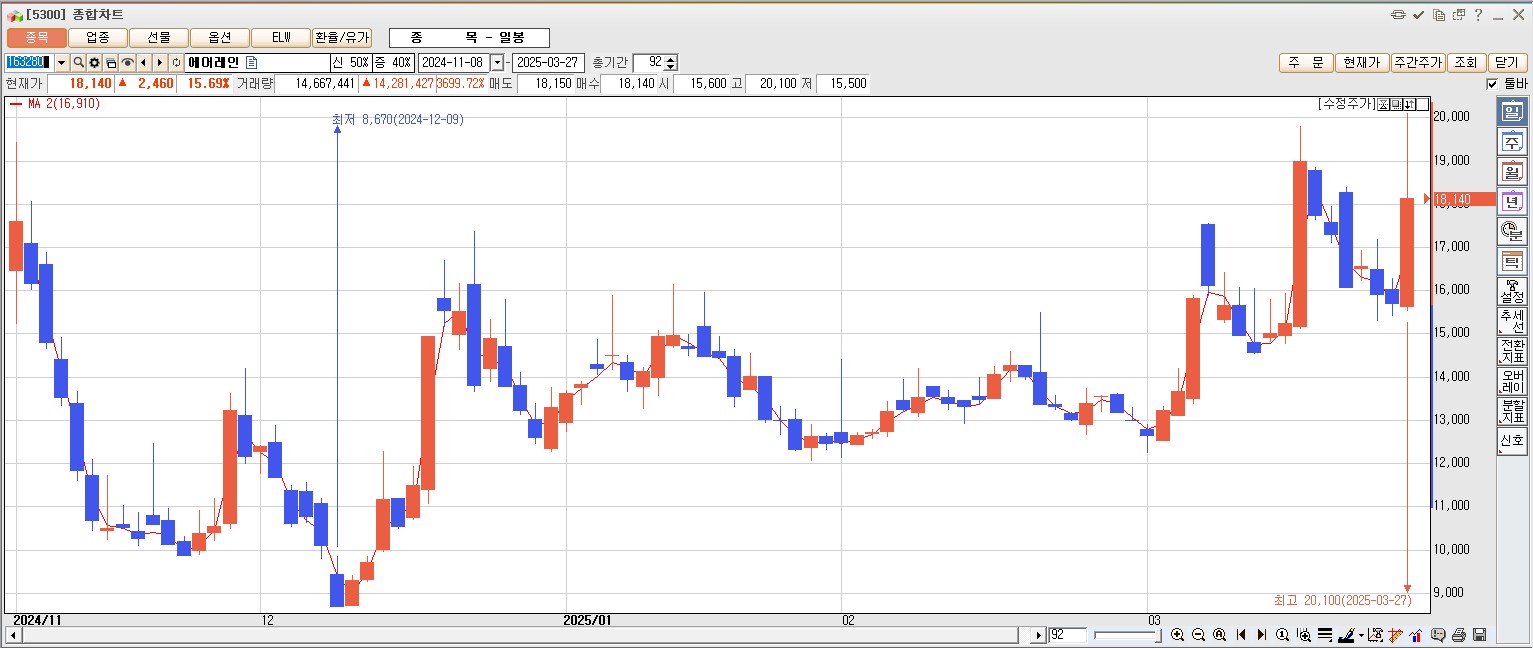1533x648 pixels.
Task: Click the stock search magnifier icon
Action: (78, 63)
